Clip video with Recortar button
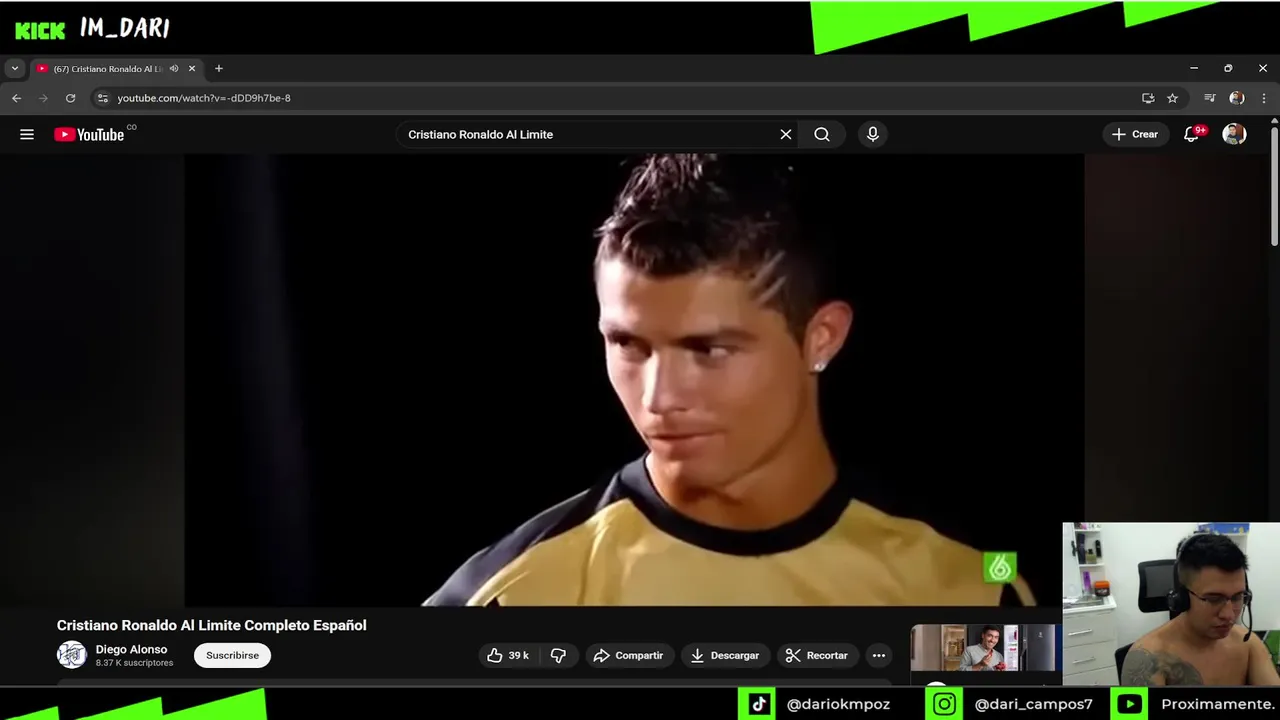This screenshot has width=1280, height=720. click(817, 655)
